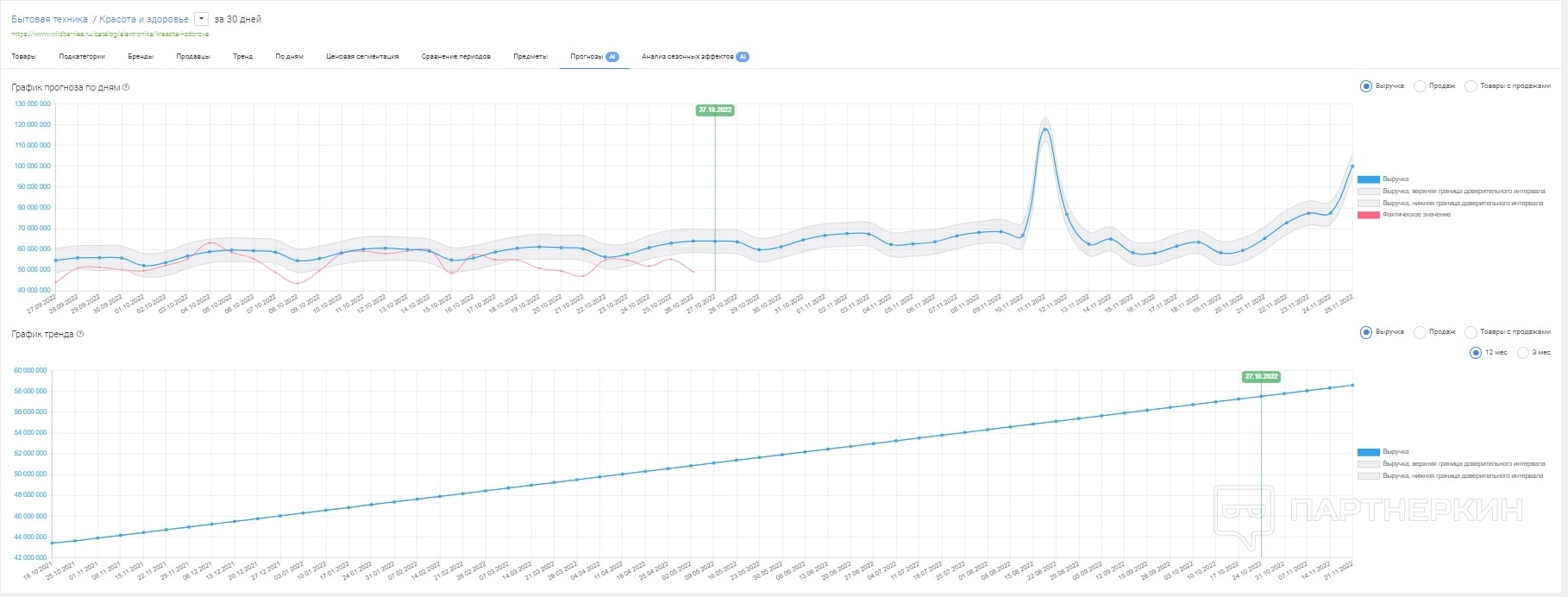
Task: Click AI badge on Анализ сезонных эффектов
Action: pyautogui.click(x=743, y=57)
